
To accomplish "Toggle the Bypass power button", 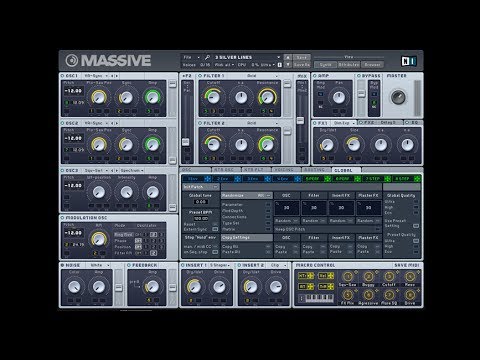I will (359, 76).
